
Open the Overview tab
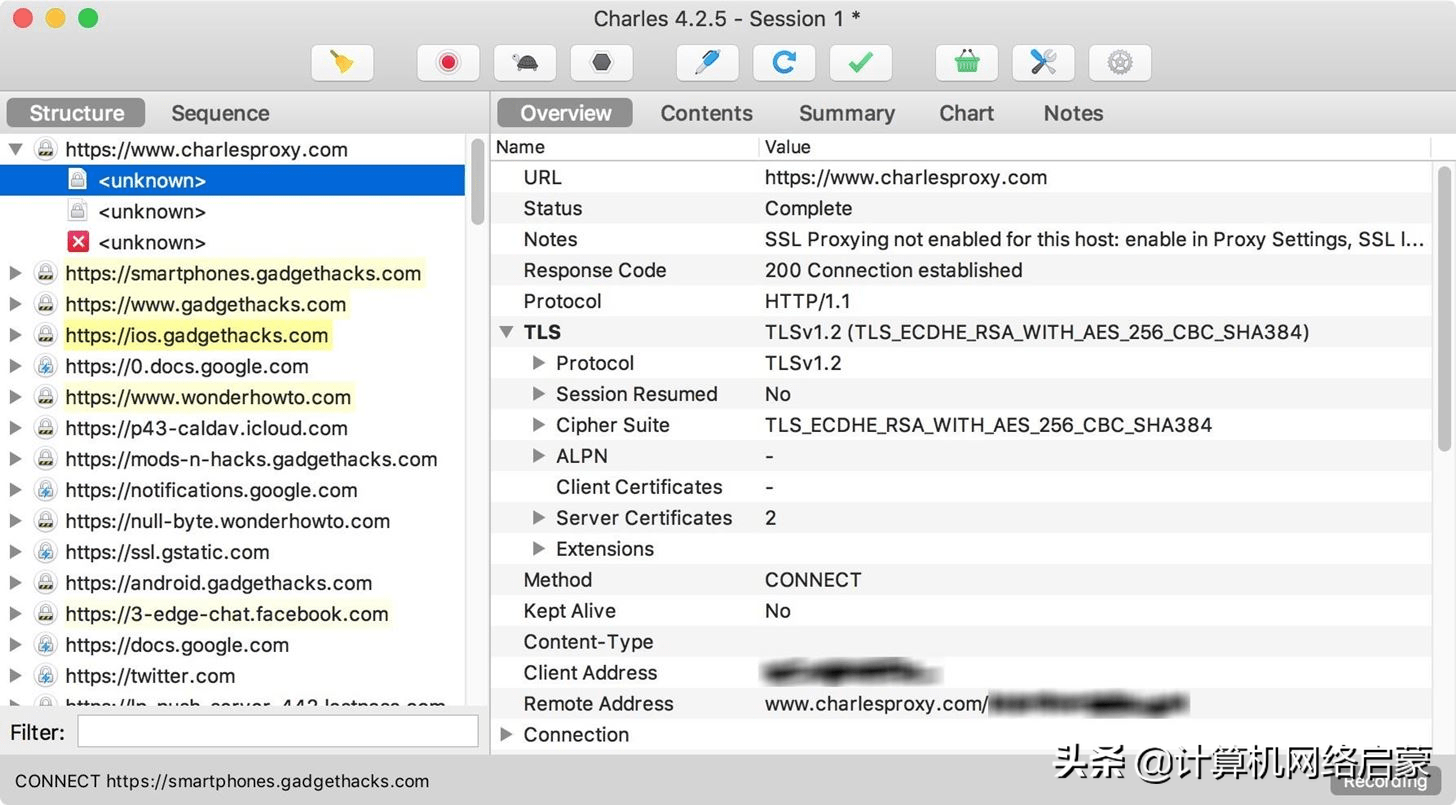click(565, 113)
